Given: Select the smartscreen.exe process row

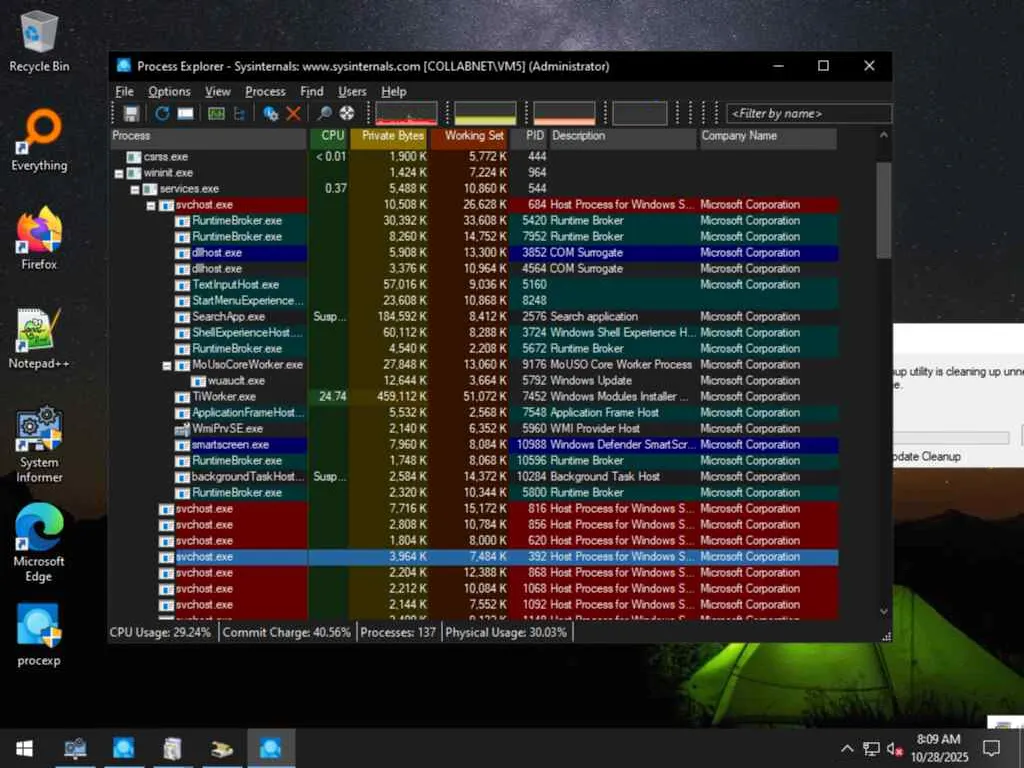Looking at the screenshot, I should 473,445.
